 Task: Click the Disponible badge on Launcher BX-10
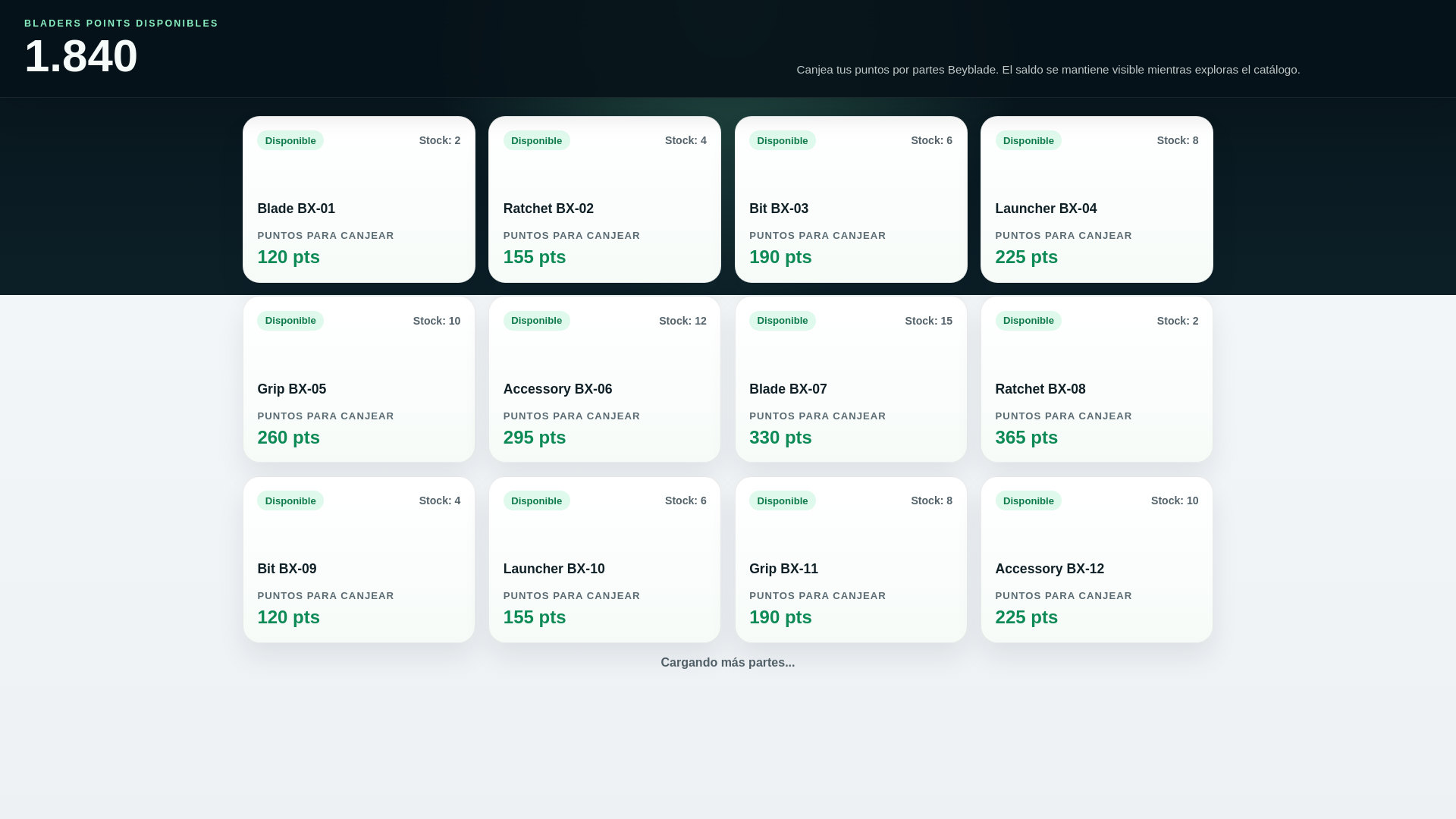pos(536,500)
